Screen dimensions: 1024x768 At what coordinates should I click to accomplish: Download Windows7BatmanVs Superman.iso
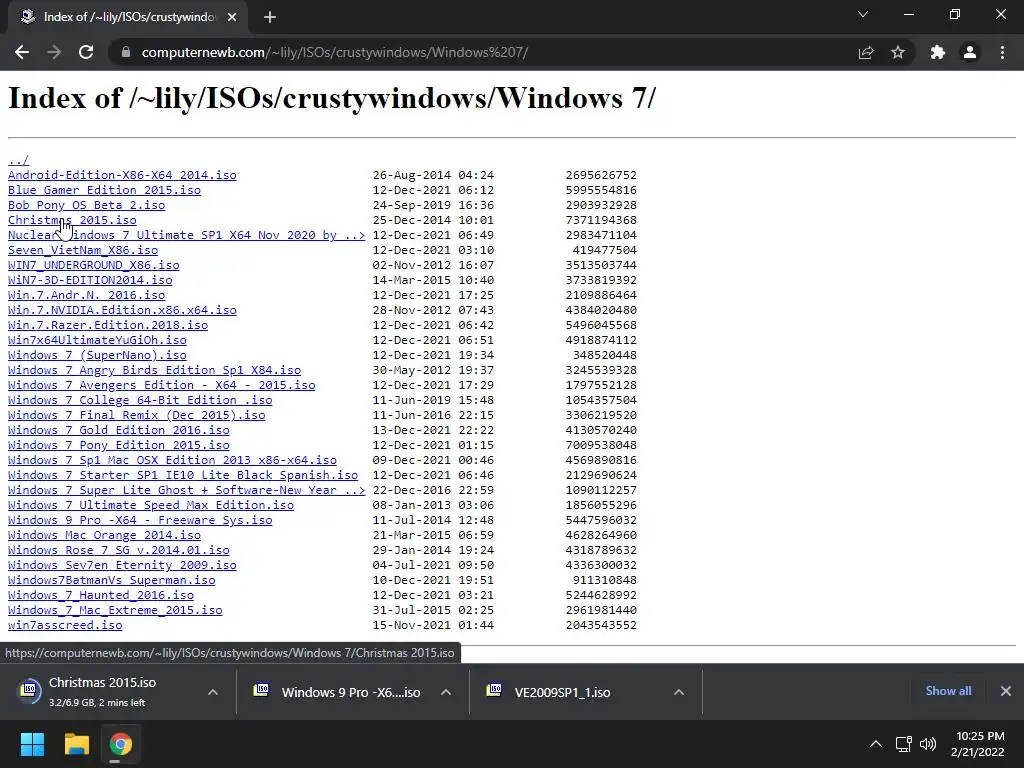pyautogui.click(x=112, y=581)
